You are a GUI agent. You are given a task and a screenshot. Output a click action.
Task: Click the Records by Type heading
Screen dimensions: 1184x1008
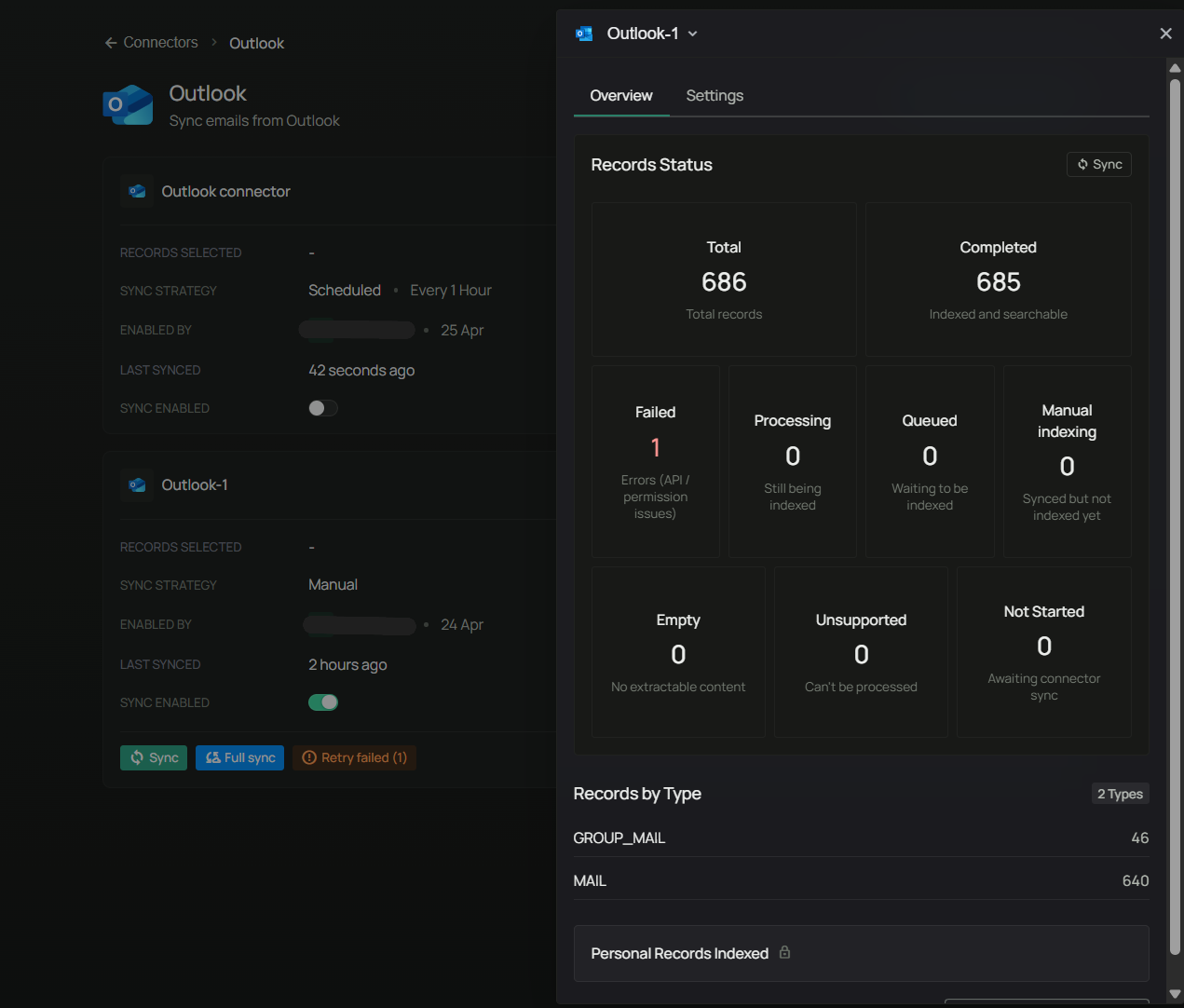tap(637, 794)
